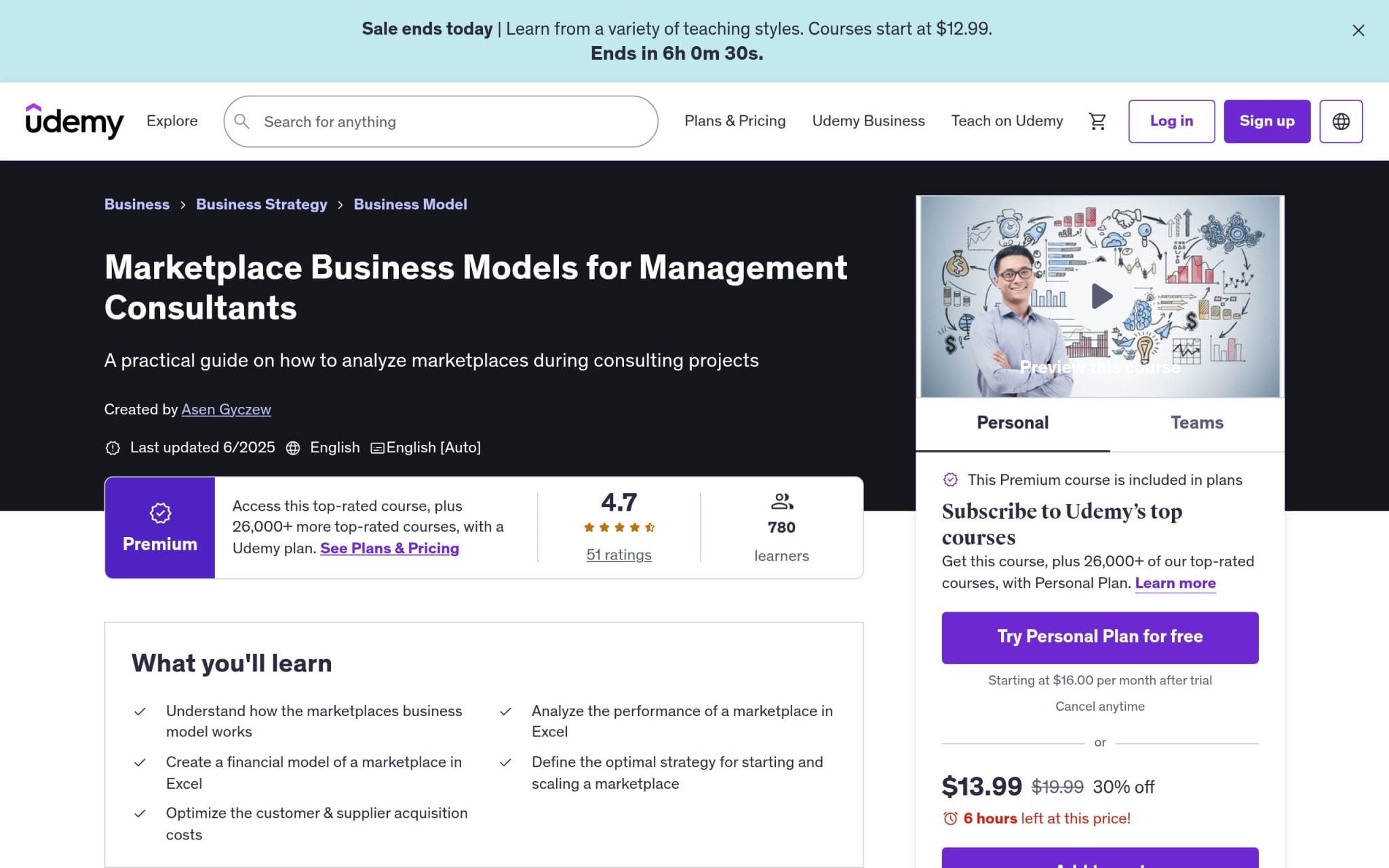Click the rating stars row
Screen dimensions: 1389x868
pyautogui.click(x=619, y=527)
